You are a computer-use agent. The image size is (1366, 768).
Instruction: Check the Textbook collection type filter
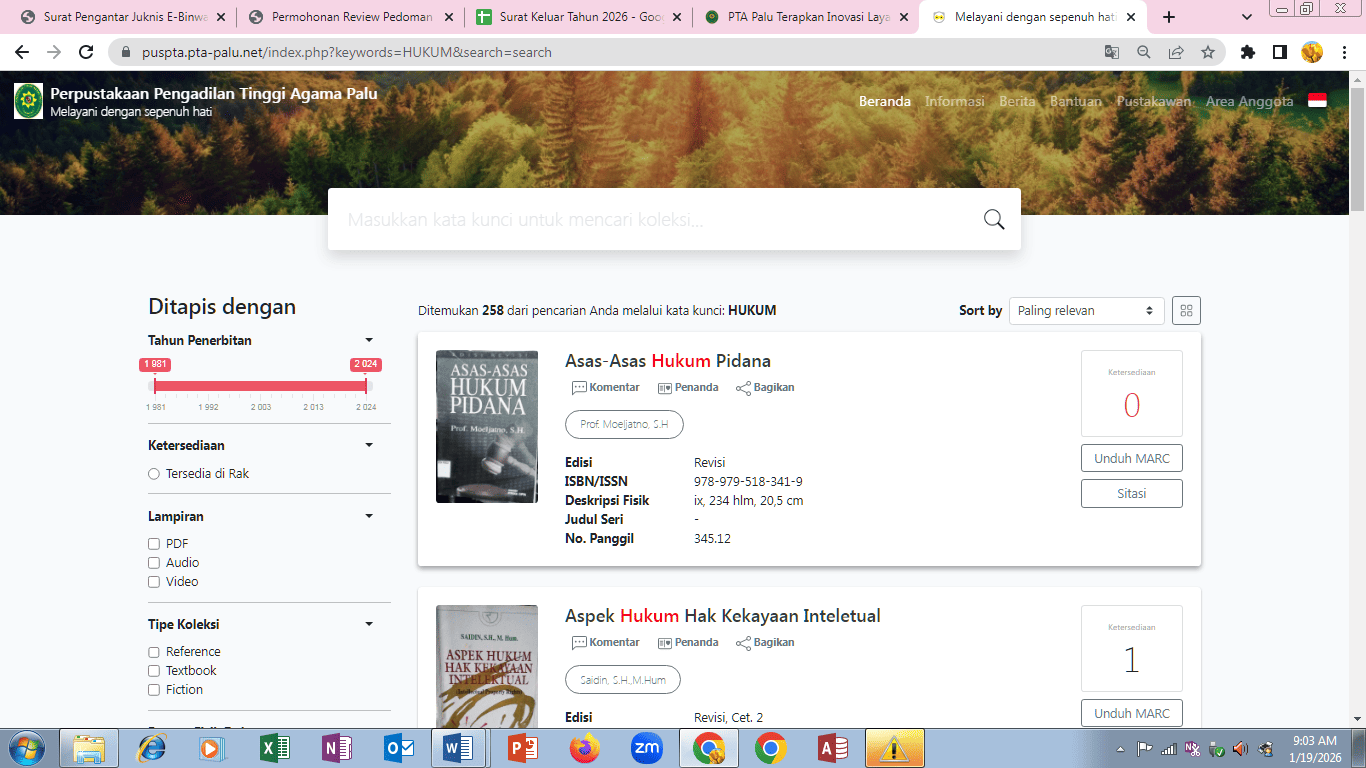tap(154, 671)
